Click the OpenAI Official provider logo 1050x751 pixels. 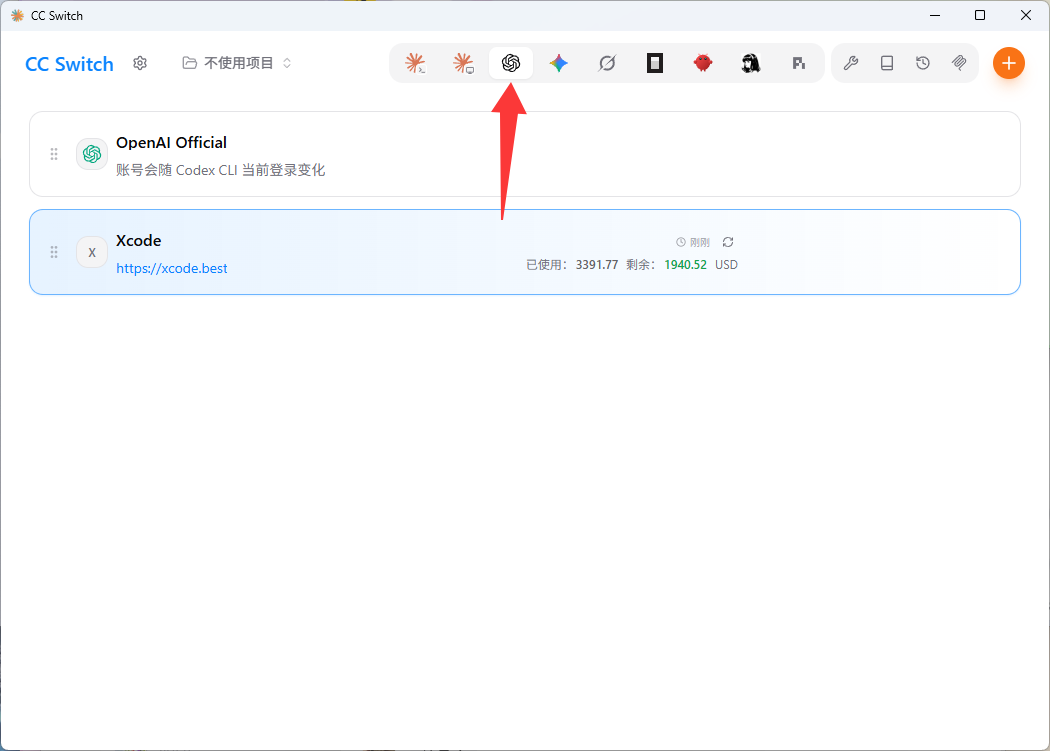coord(92,154)
